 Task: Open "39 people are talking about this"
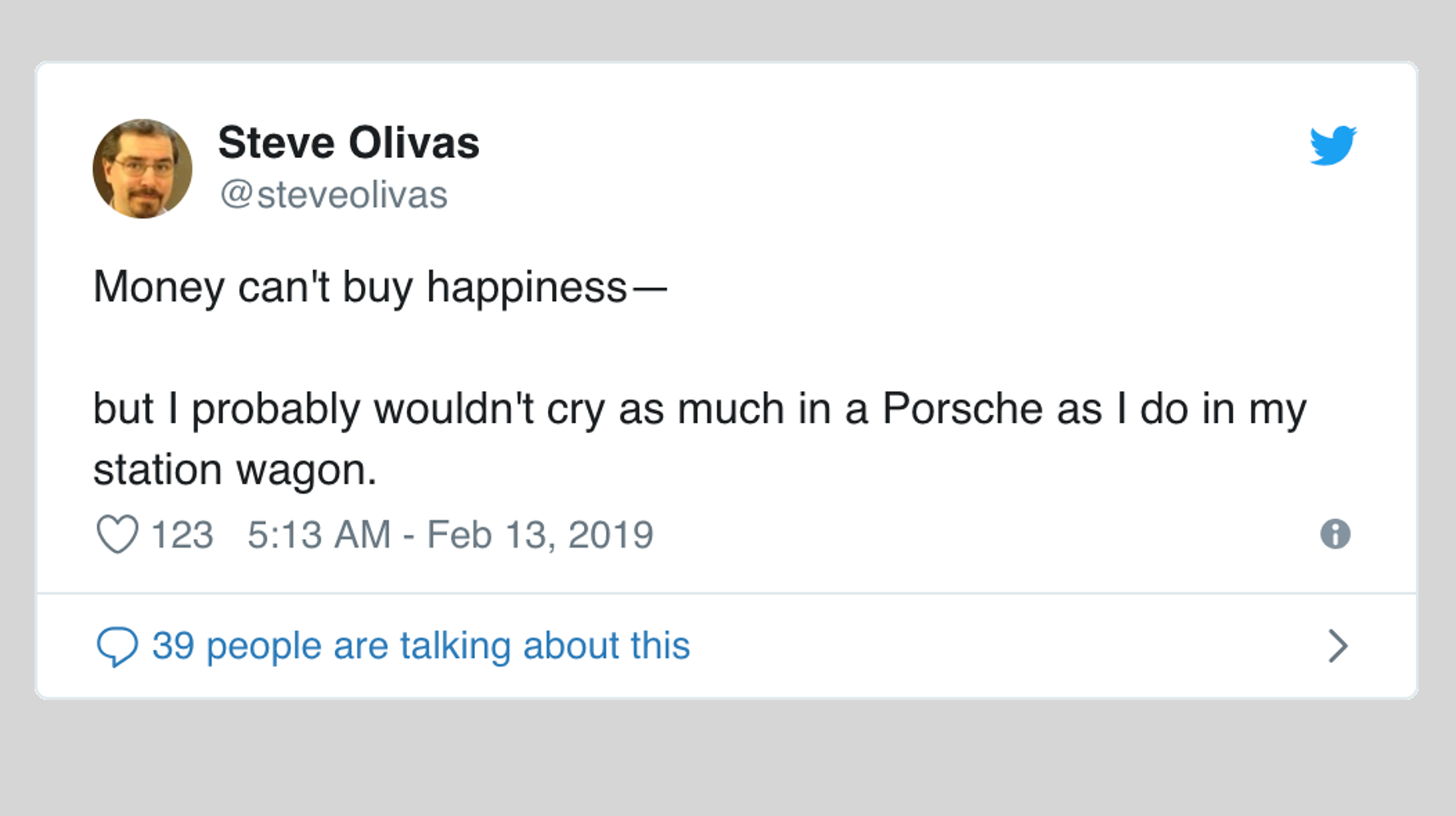tap(420, 646)
